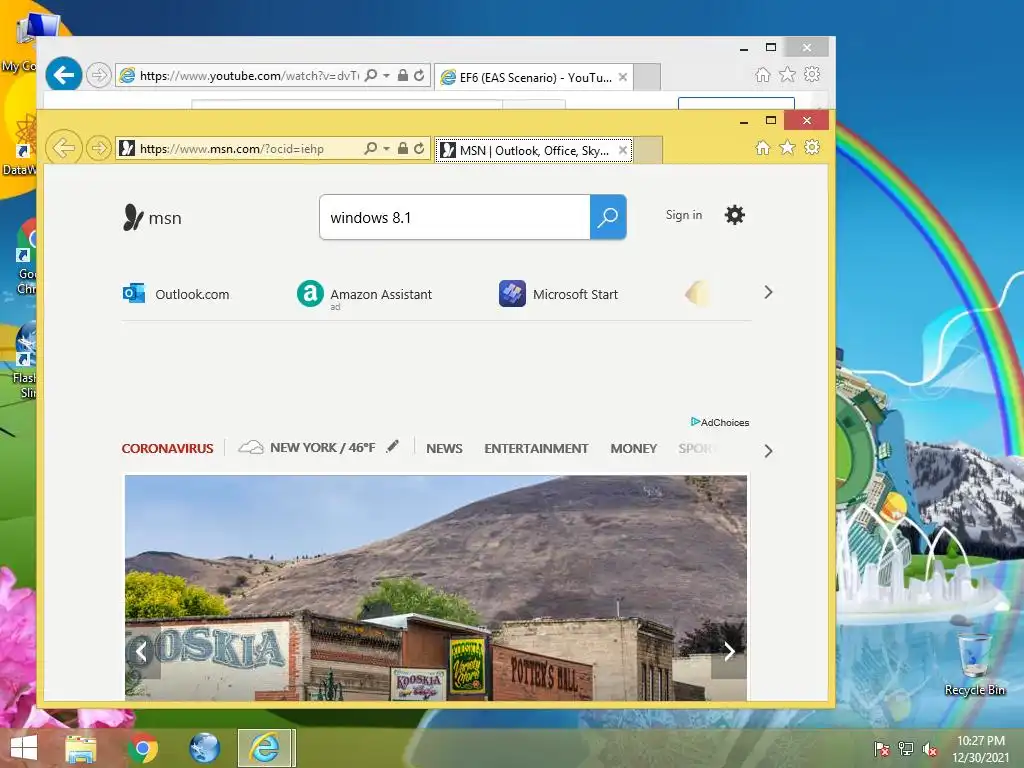Click the youtube.com address bar URL

pos(249,76)
